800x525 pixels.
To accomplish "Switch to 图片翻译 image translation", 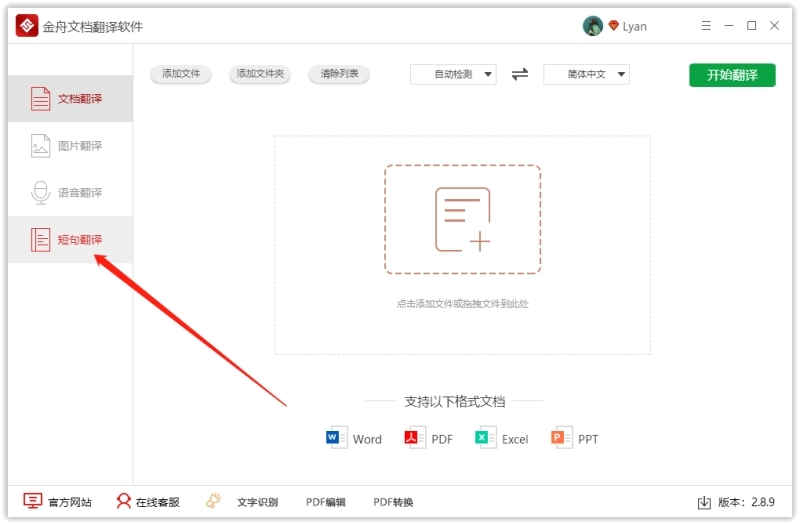I will click(x=68, y=146).
